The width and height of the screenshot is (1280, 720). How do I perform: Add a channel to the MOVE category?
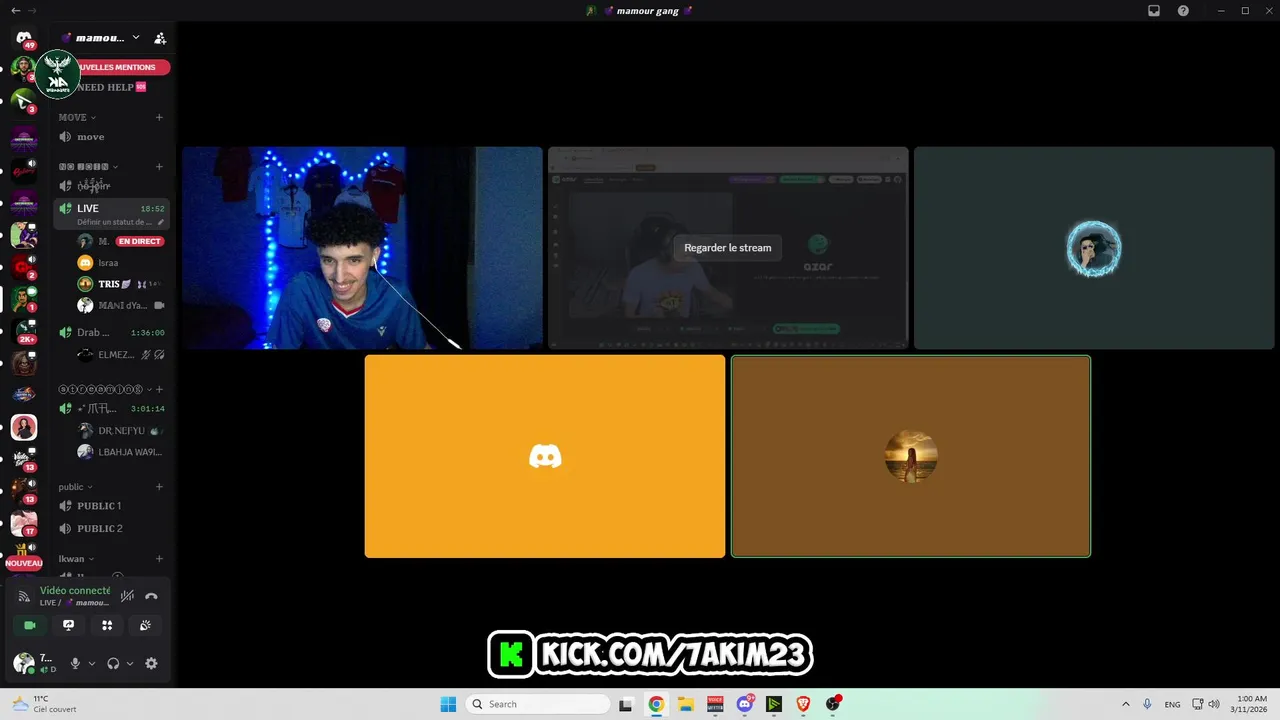click(159, 117)
